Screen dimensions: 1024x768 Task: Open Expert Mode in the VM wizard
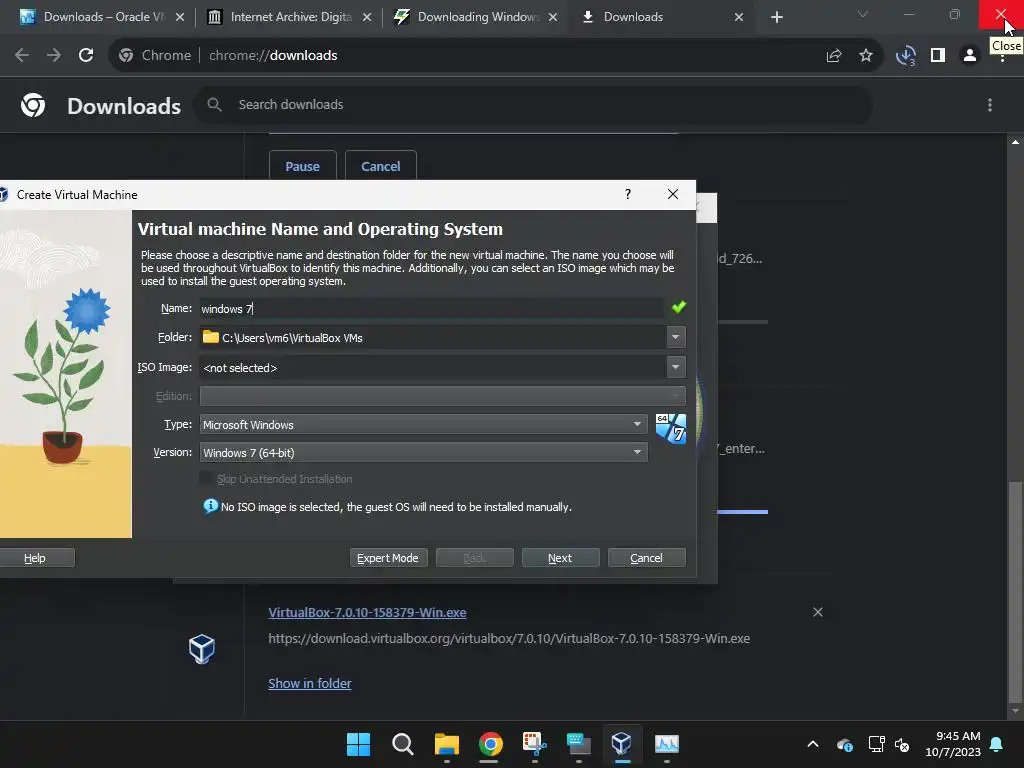388,558
